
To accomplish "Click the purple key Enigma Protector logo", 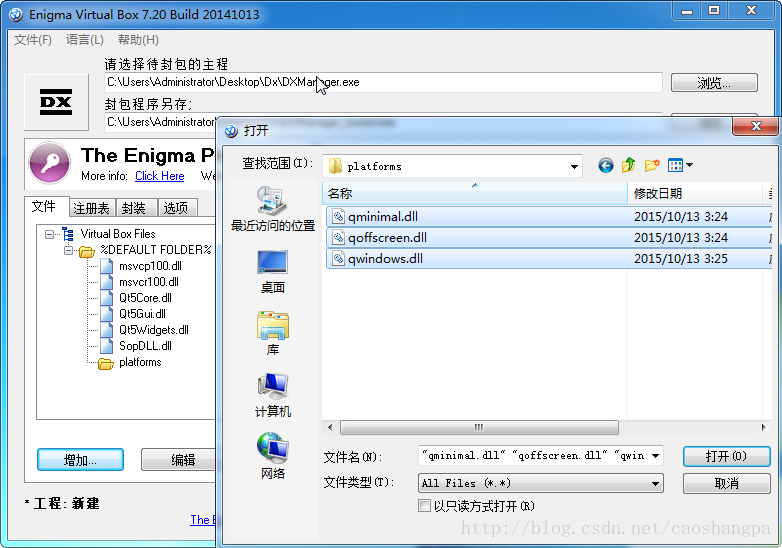I will [49, 162].
